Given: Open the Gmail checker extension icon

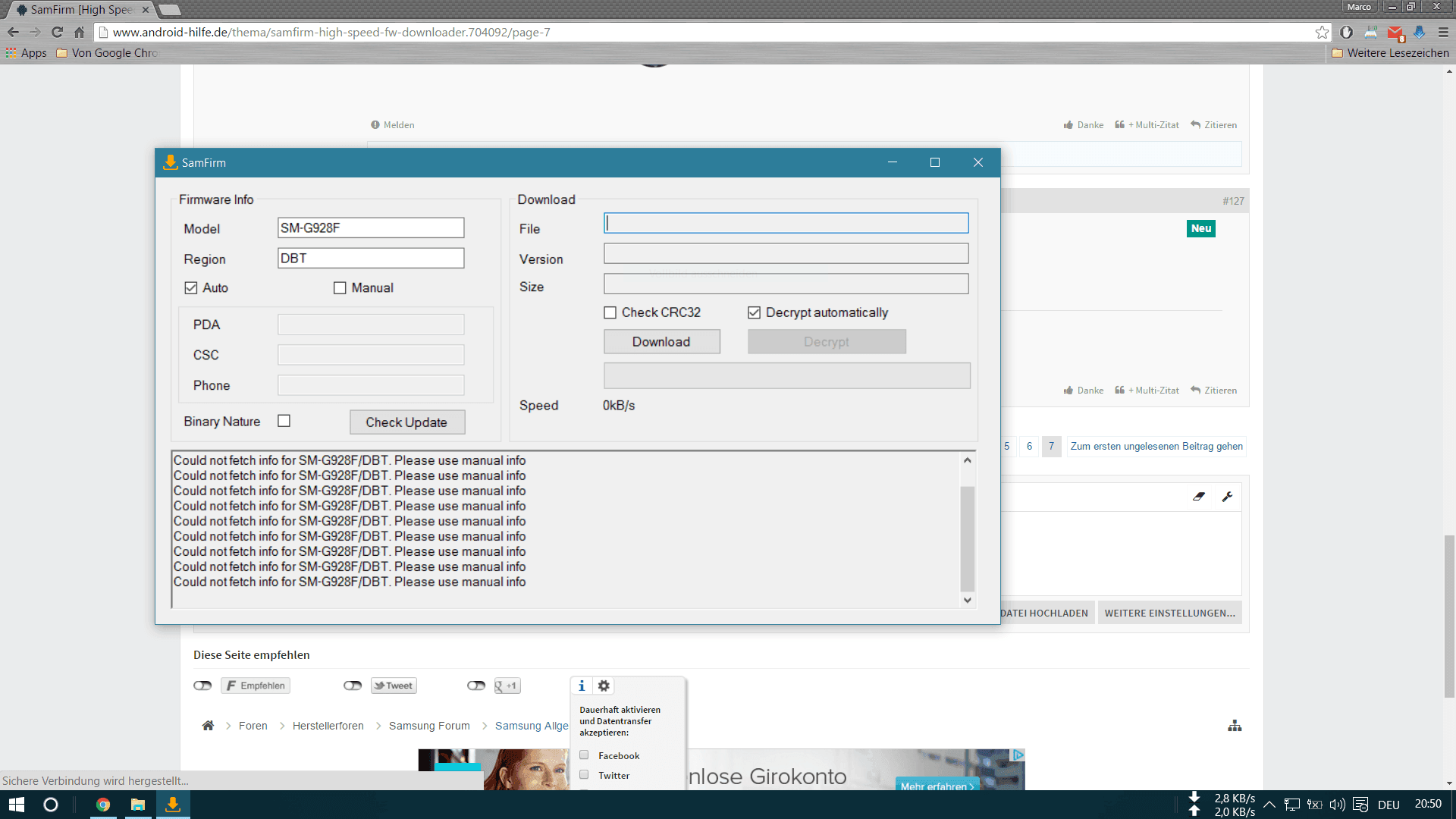Looking at the screenshot, I should 1395,33.
